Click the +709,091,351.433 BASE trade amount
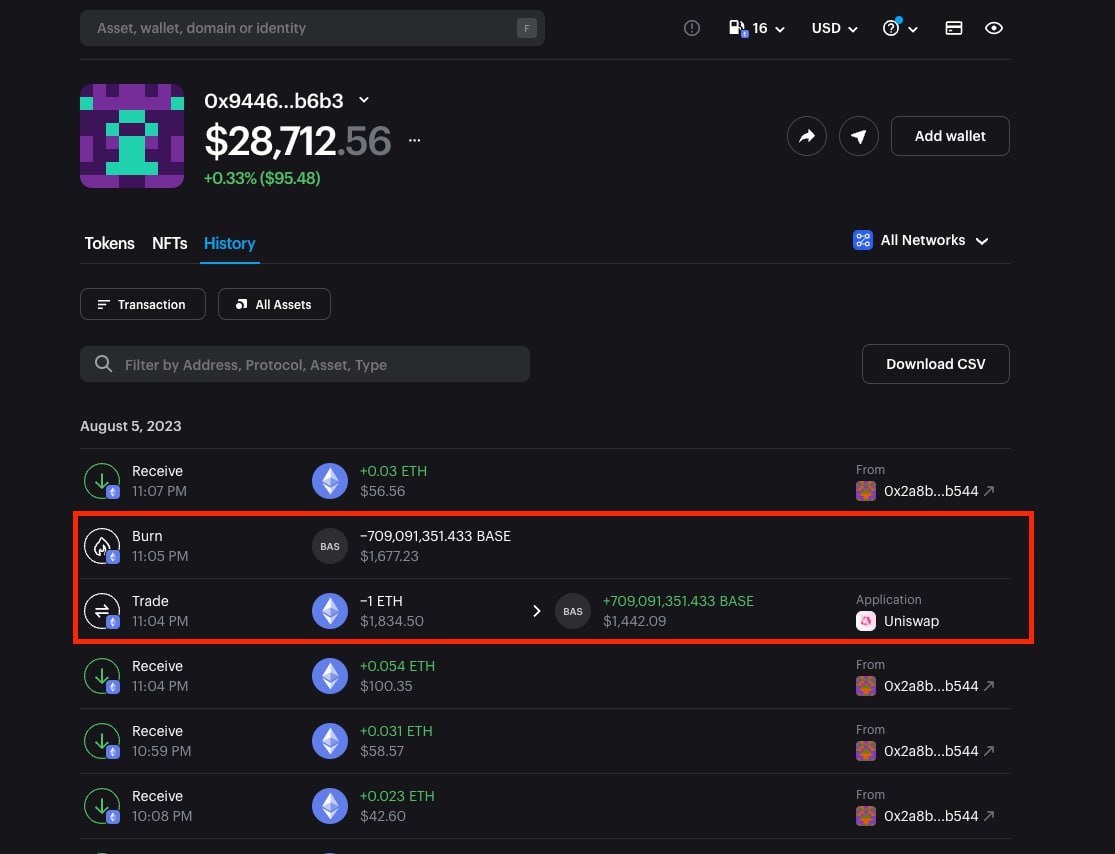 [x=678, y=601]
